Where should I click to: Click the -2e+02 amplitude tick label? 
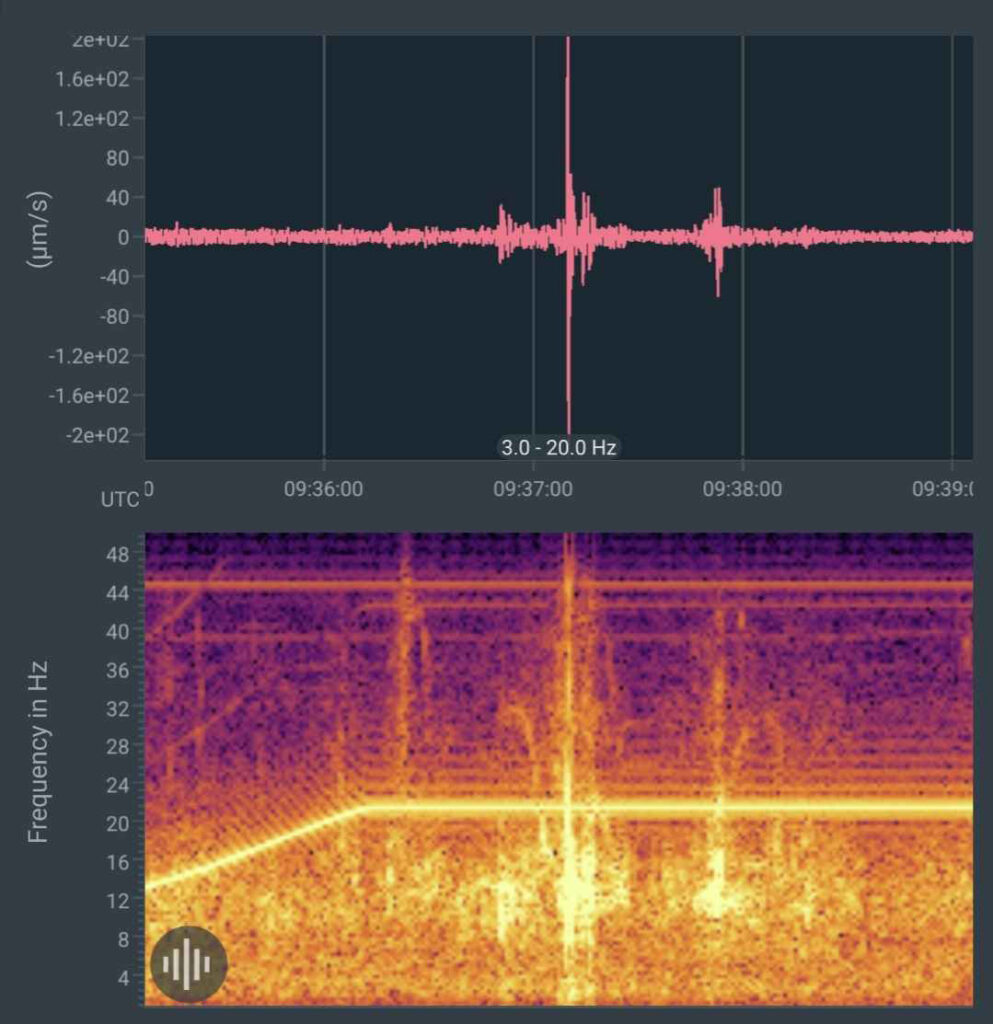(97, 435)
